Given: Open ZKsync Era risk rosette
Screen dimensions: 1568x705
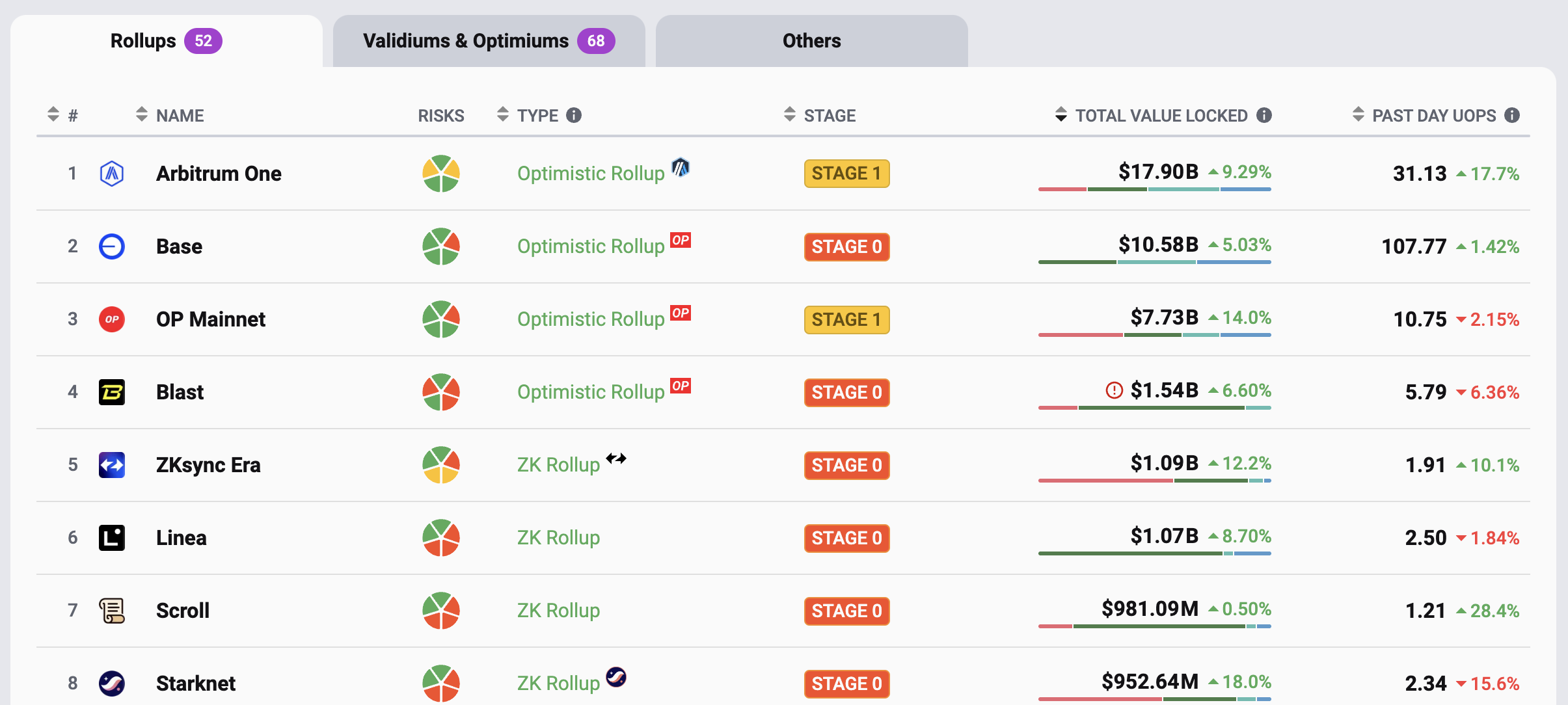Looking at the screenshot, I should coord(441,465).
